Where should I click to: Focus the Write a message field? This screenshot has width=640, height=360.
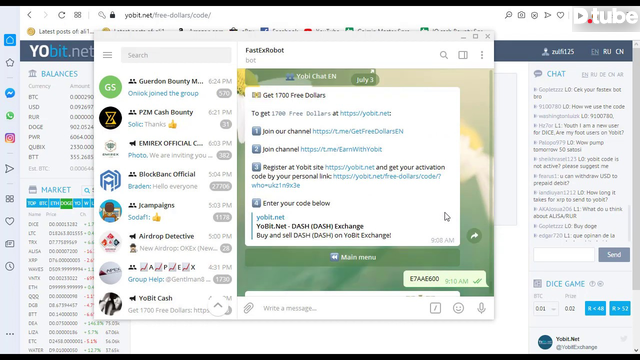pos(343,308)
